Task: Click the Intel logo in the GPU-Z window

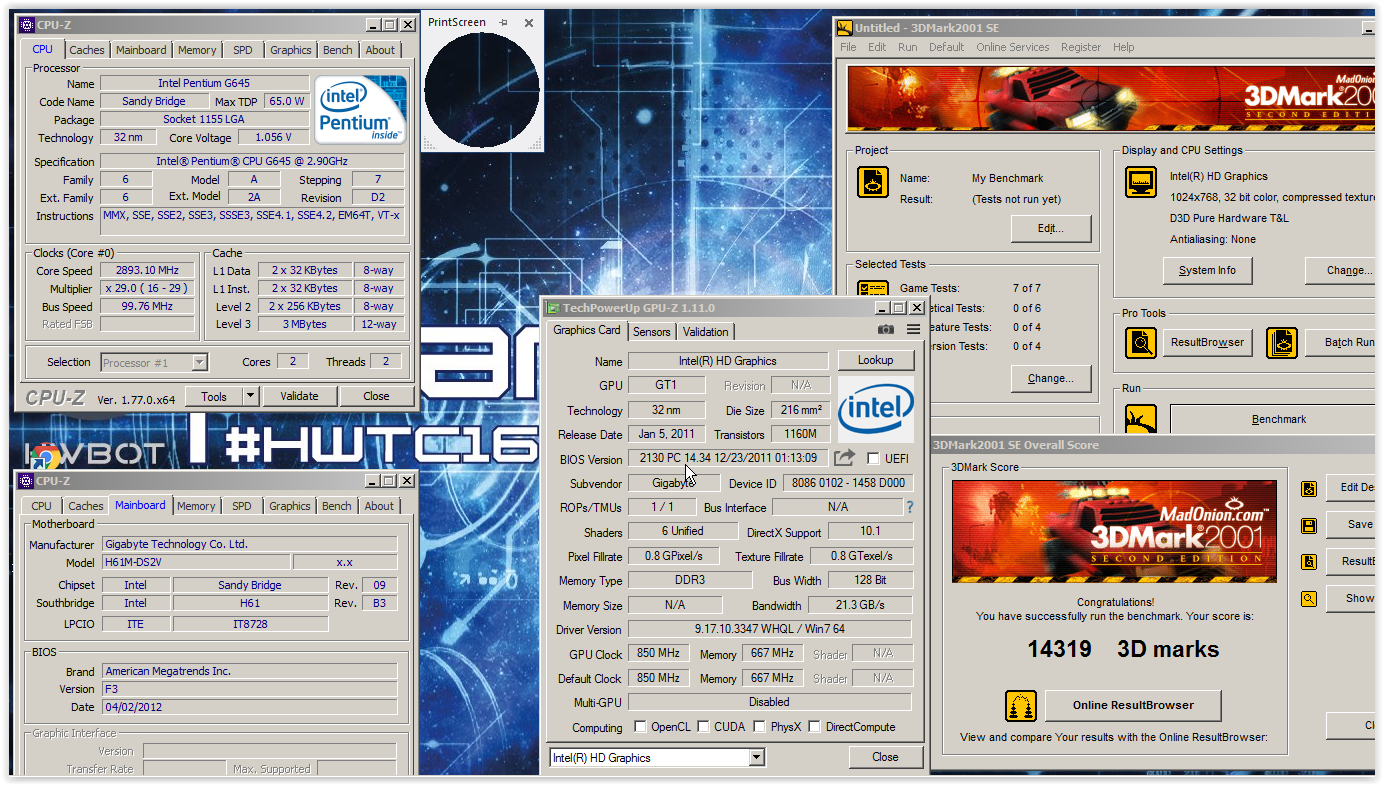Action: tap(876, 409)
